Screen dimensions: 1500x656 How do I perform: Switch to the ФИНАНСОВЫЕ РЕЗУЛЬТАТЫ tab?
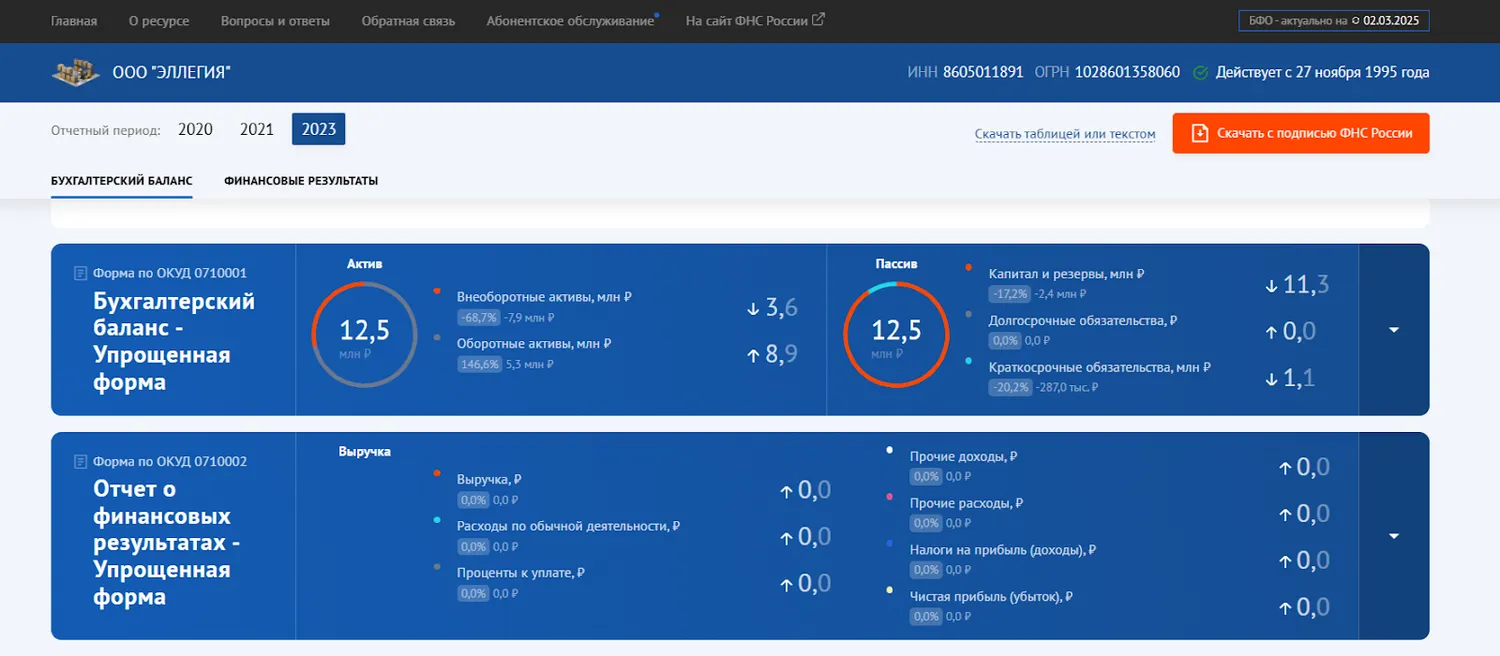tap(301, 181)
